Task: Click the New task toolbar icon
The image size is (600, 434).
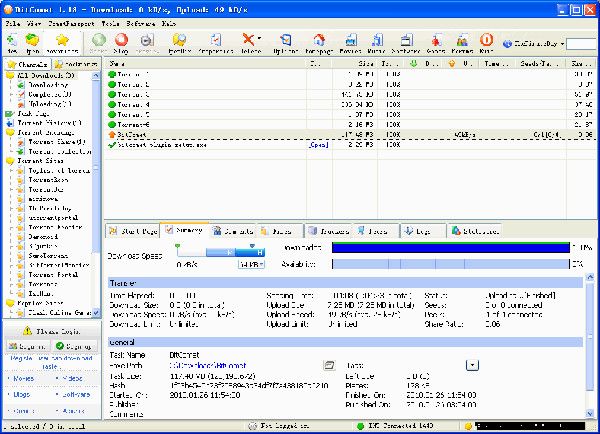Action: [x=12, y=40]
